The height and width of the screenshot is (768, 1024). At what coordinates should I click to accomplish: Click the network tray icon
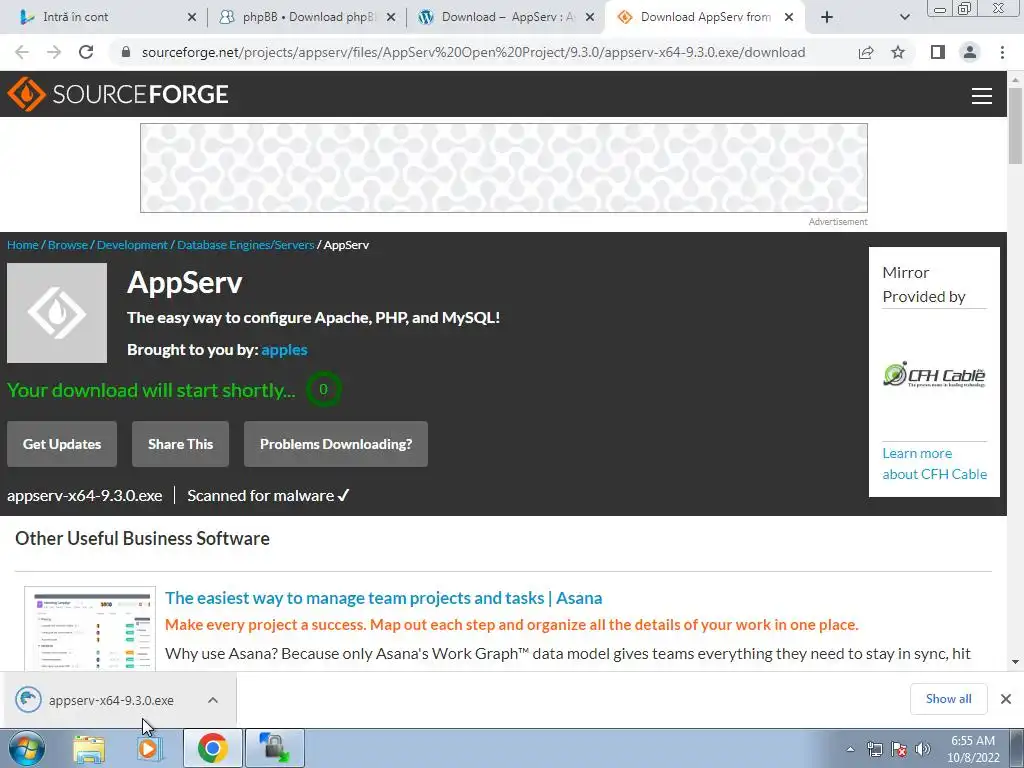pos(874,750)
